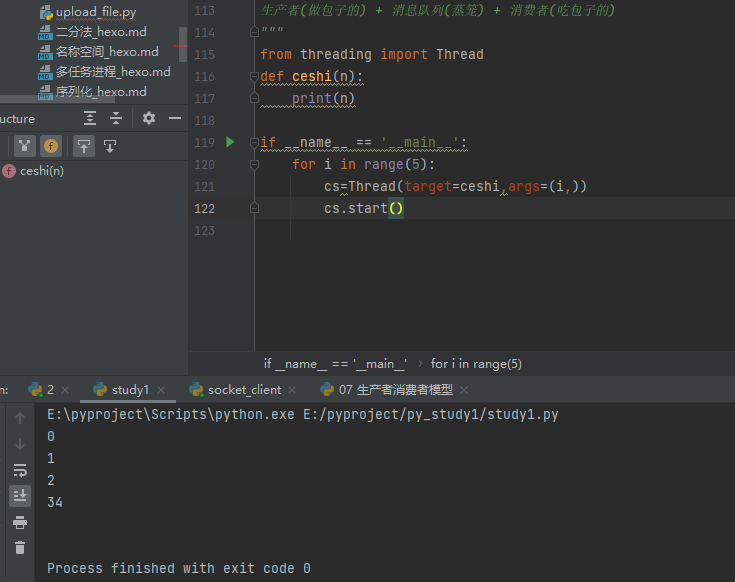
Task: Switch to socket_client run tab
Action: click(x=244, y=390)
